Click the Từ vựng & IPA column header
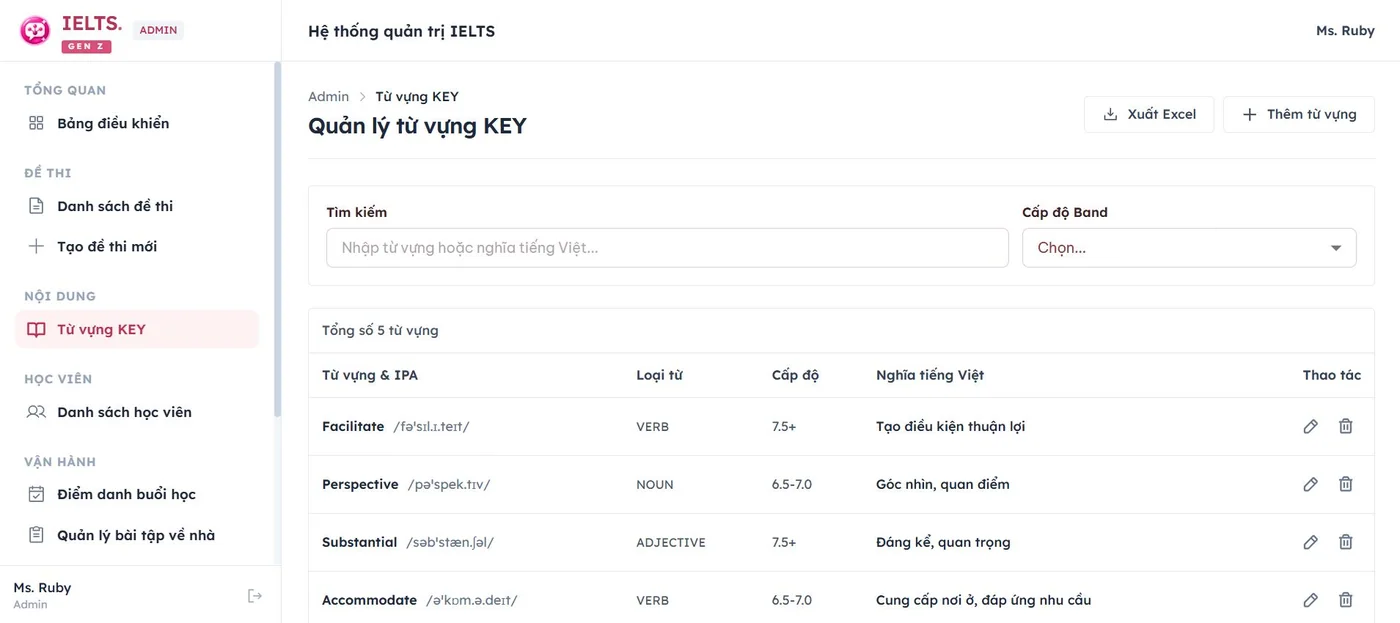1400x623 pixels. [370, 375]
